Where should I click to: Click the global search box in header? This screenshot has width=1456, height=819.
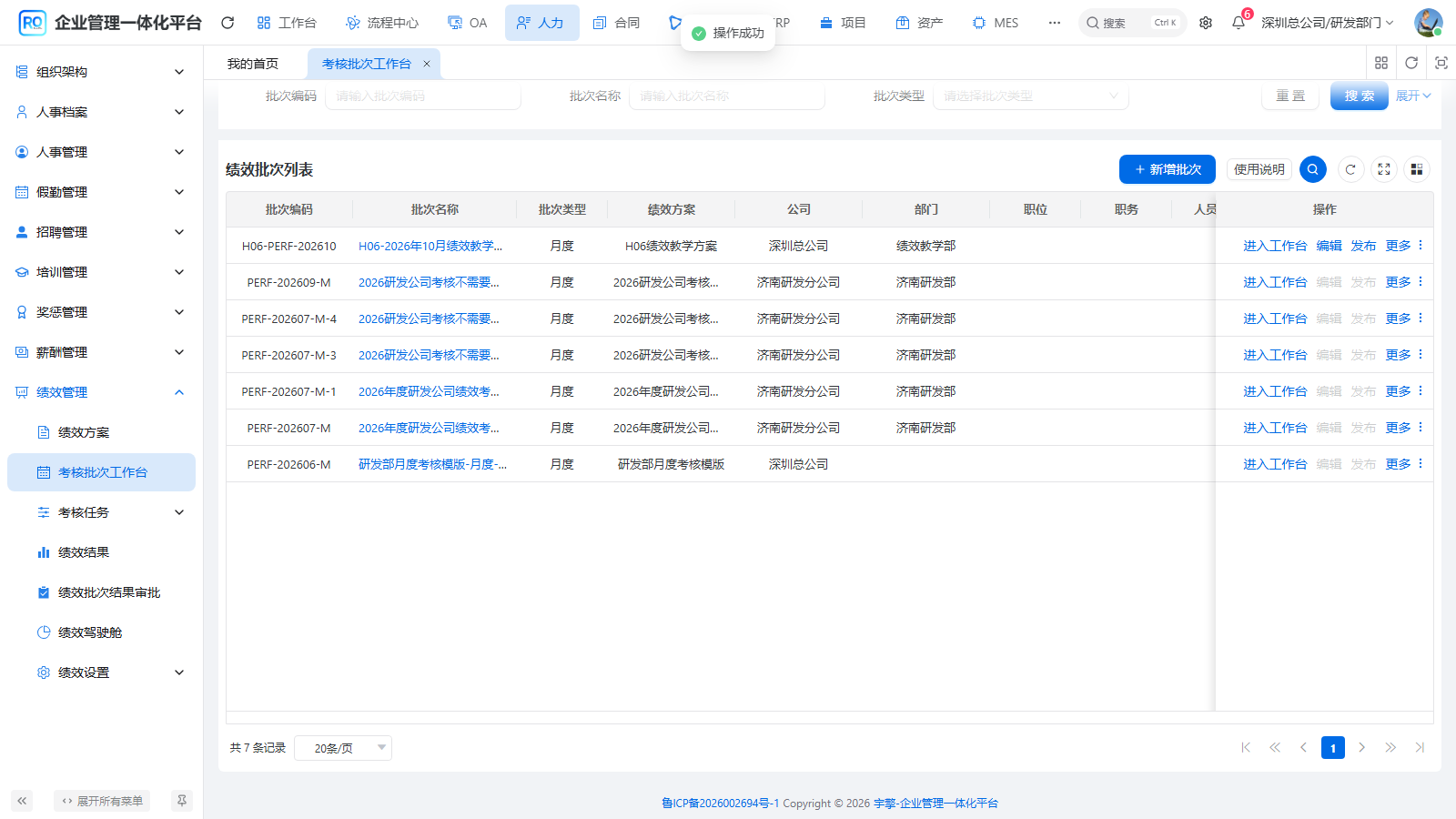(1133, 23)
